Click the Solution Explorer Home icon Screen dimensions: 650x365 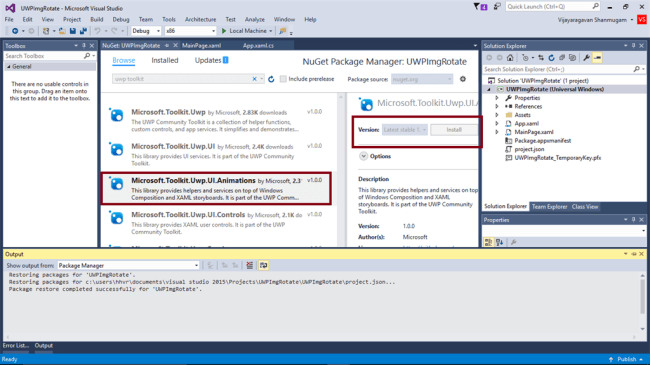pyautogui.click(x=510, y=58)
